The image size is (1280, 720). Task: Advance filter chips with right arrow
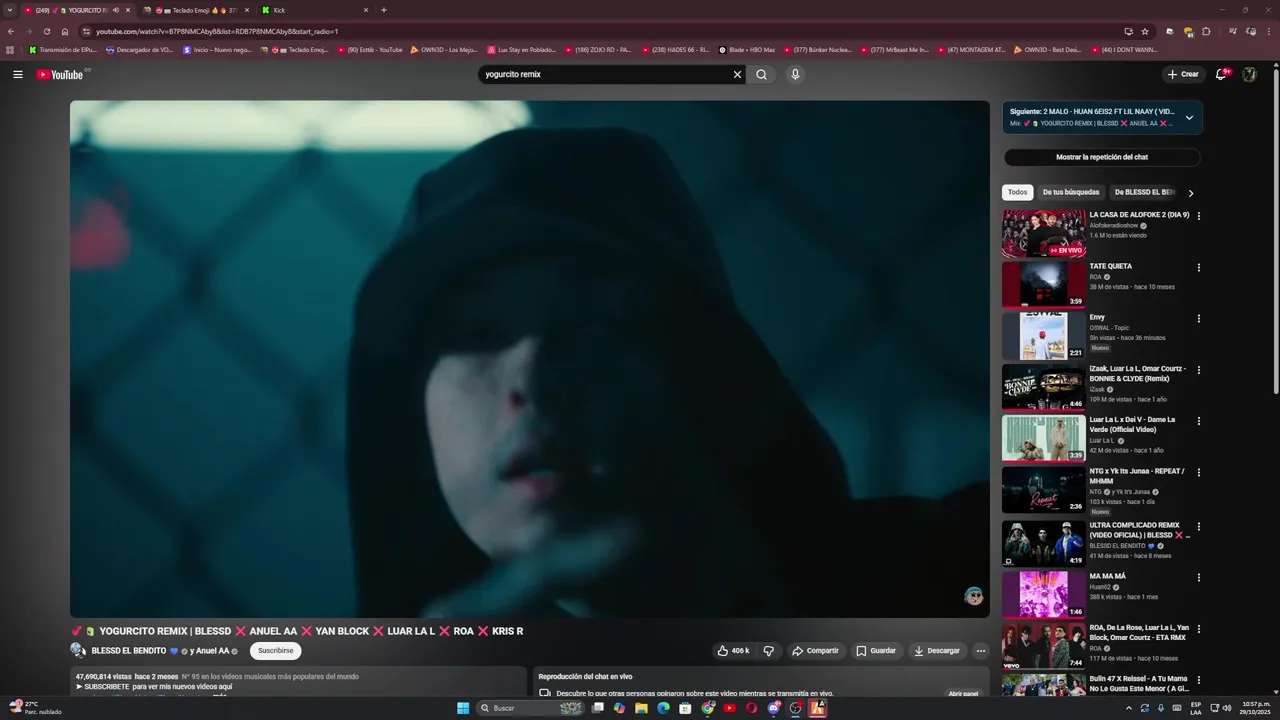(x=1191, y=193)
